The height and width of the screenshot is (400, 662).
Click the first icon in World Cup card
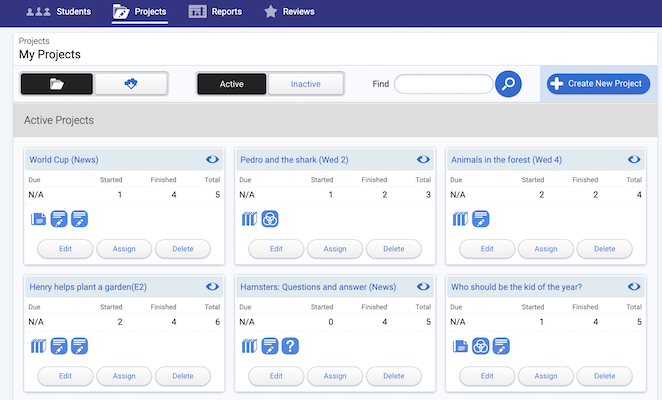coord(39,219)
